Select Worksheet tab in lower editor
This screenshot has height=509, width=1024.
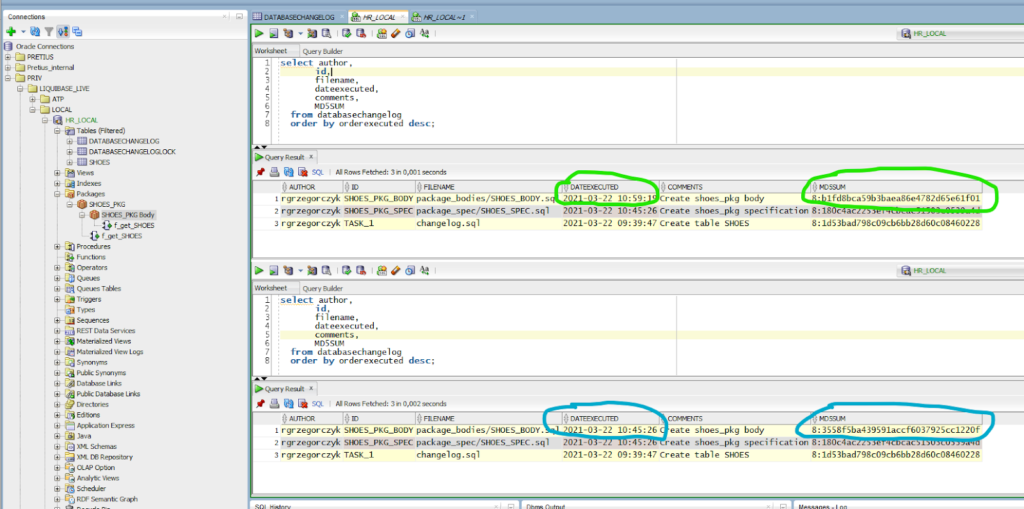tap(270, 288)
